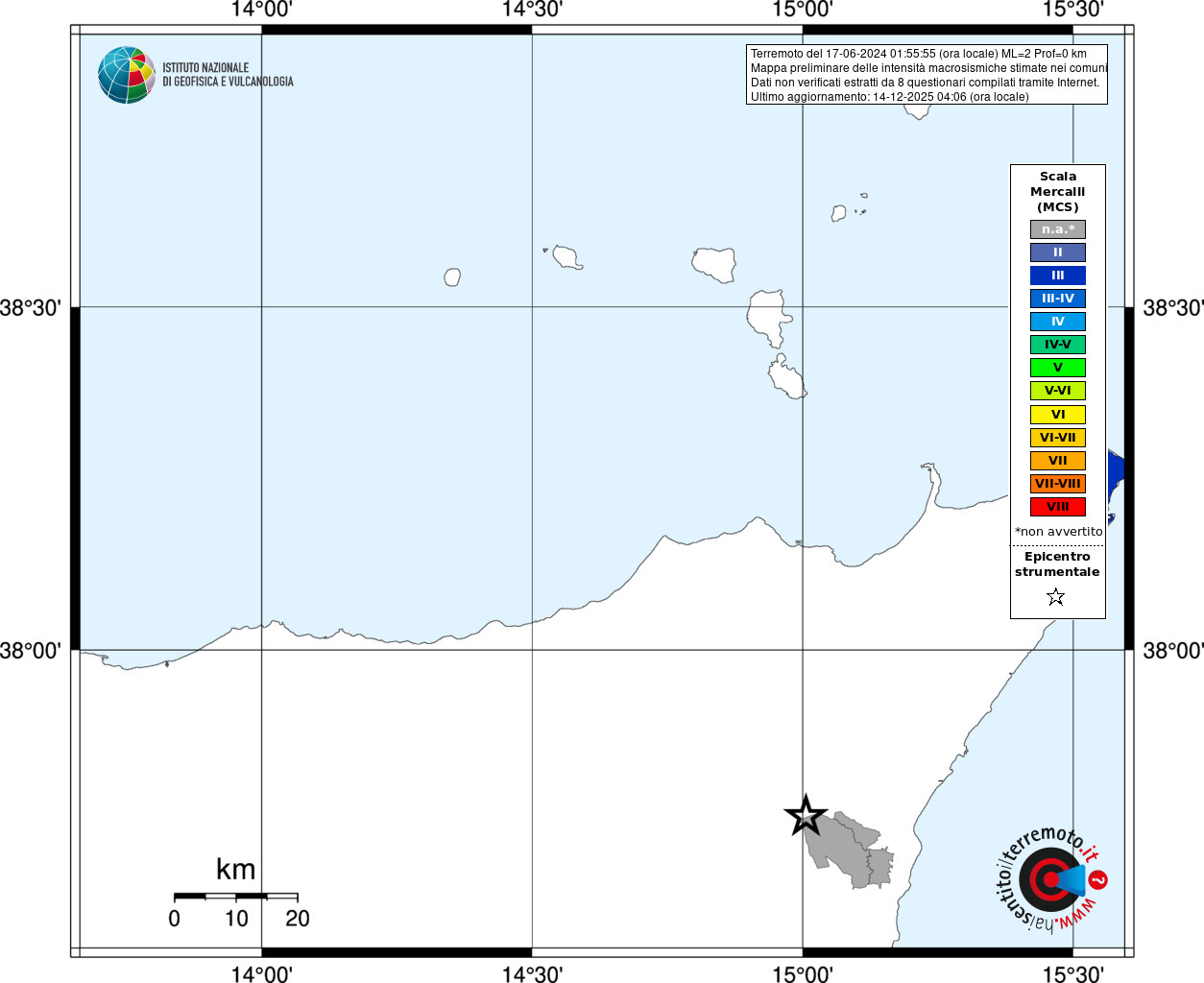The height and width of the screenshot is (983, 1204).
Task: Click 'Mappa preliminare delle intensità' line
Action: point(928,68)
